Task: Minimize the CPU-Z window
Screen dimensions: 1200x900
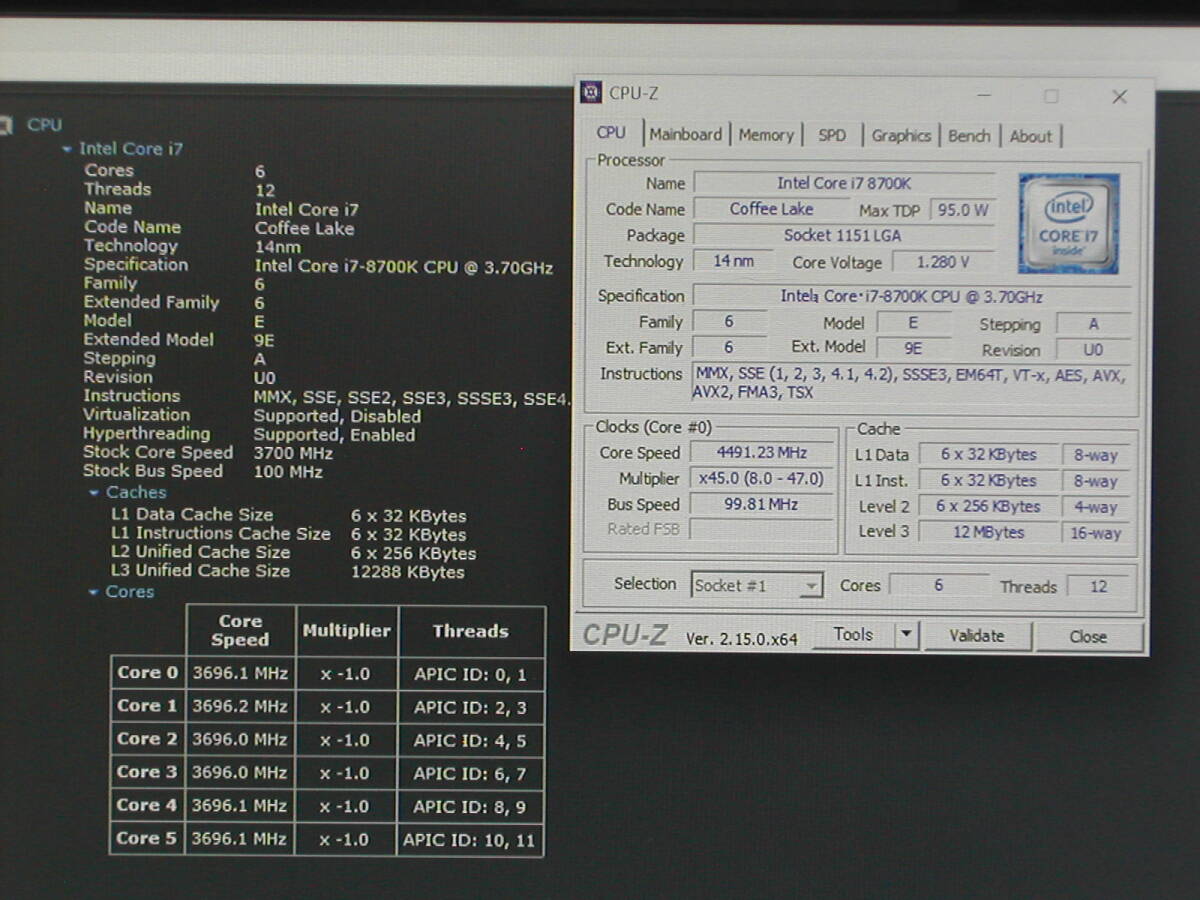Action: click(x=984, y=96)
